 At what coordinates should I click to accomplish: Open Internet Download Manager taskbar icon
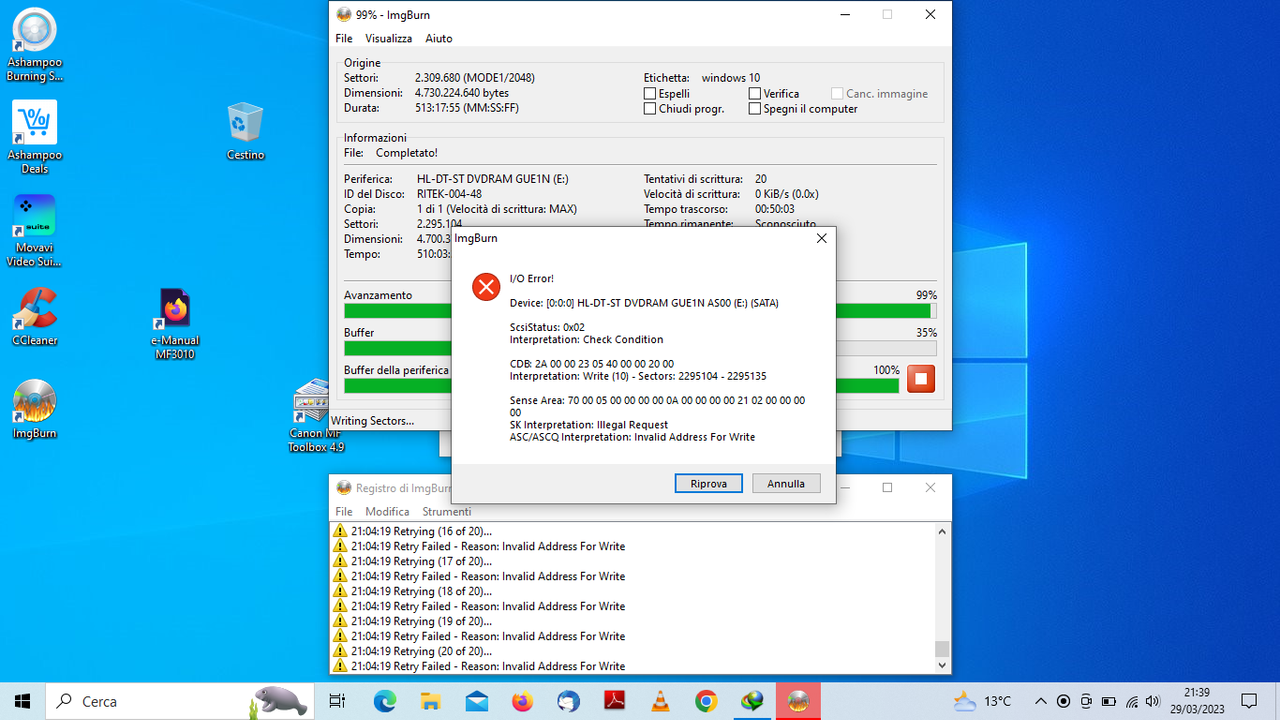point(752,701)
